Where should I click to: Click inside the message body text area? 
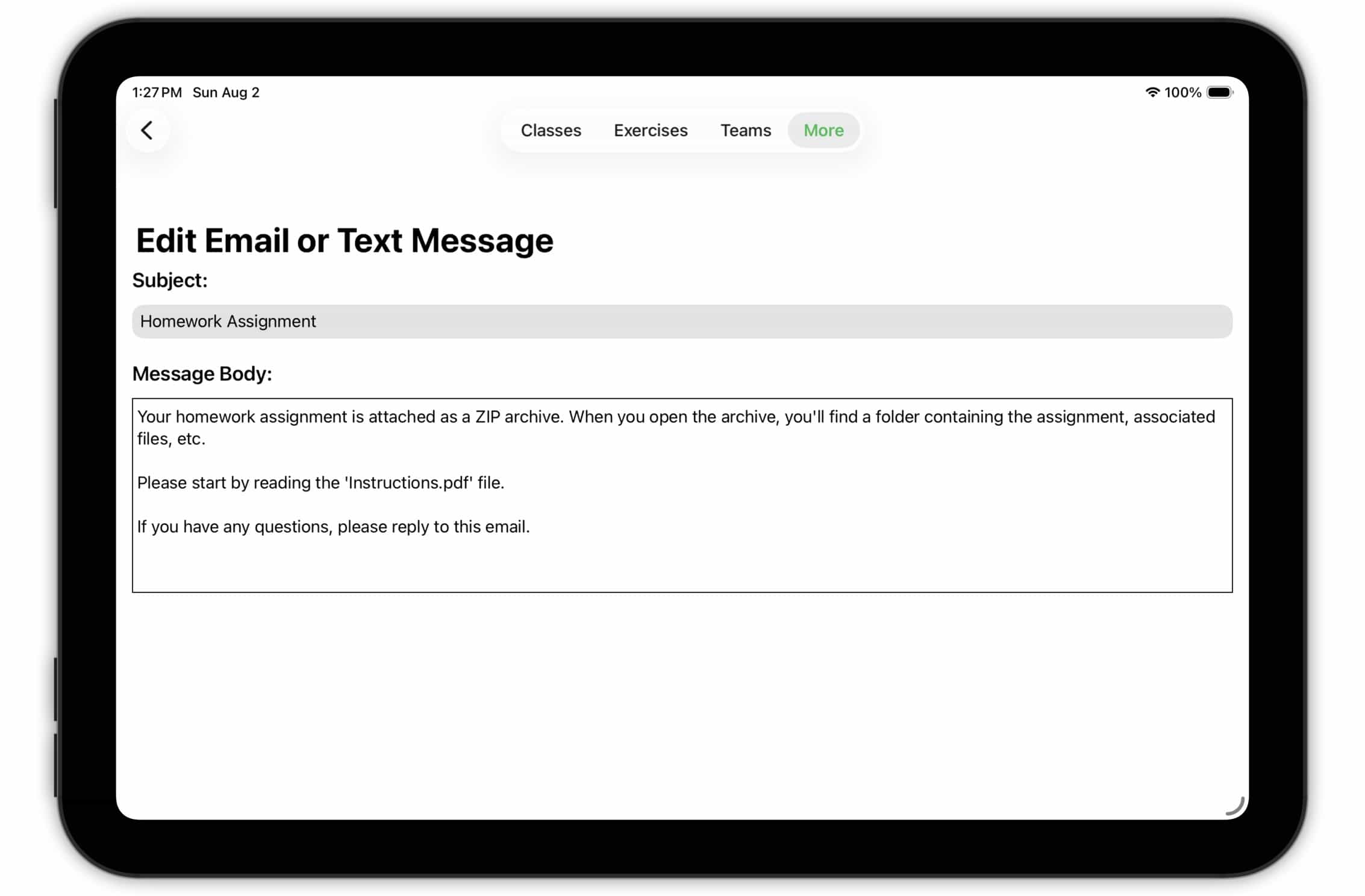682,495
